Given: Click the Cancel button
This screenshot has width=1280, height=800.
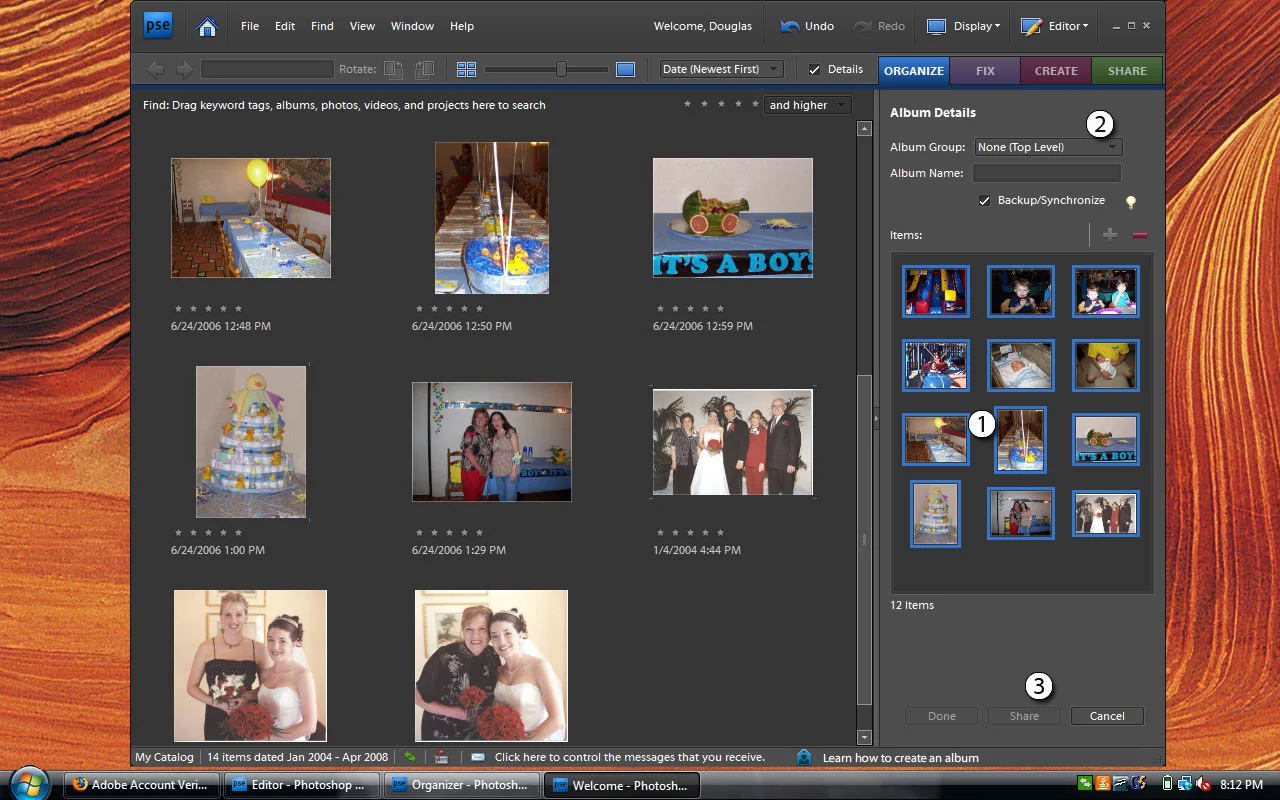Looking at the screenshot, I should (x=1107, y=716).
